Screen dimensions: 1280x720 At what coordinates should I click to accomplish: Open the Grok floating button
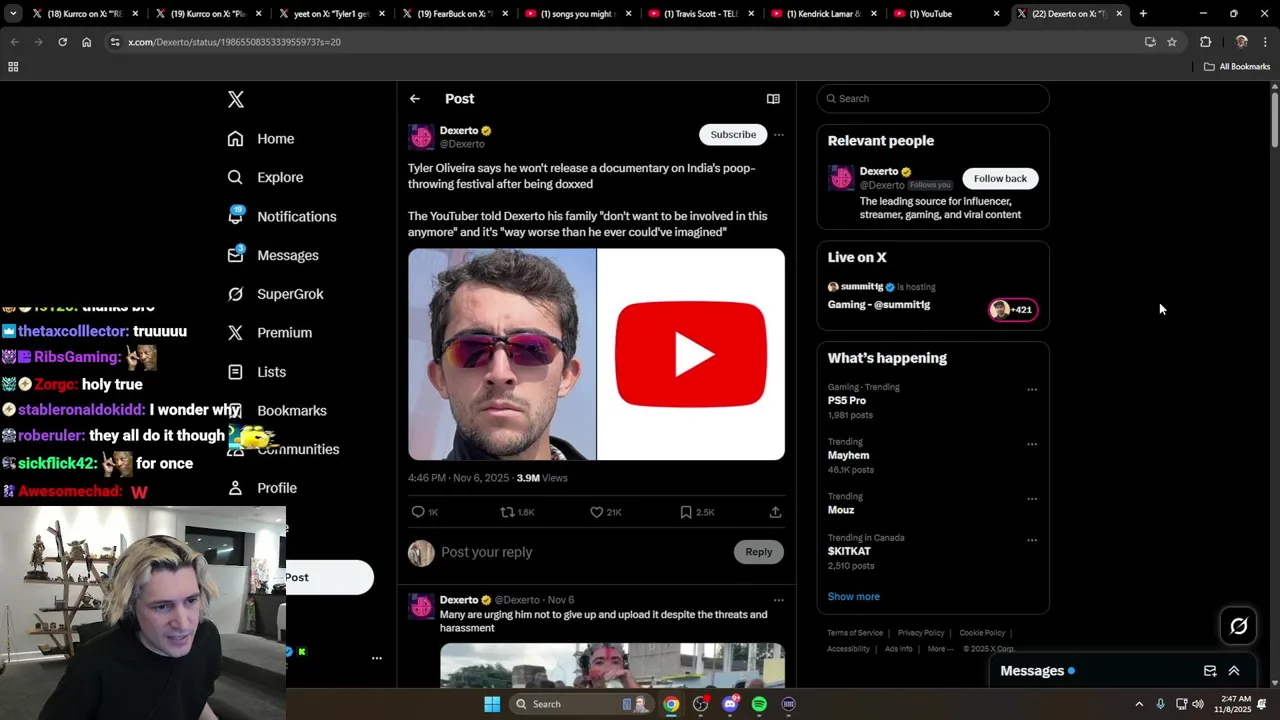tap(1239, 626)
